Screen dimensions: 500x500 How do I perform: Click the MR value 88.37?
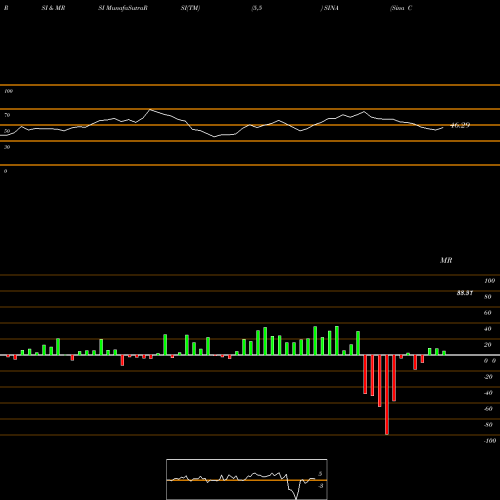pos(465,293)
